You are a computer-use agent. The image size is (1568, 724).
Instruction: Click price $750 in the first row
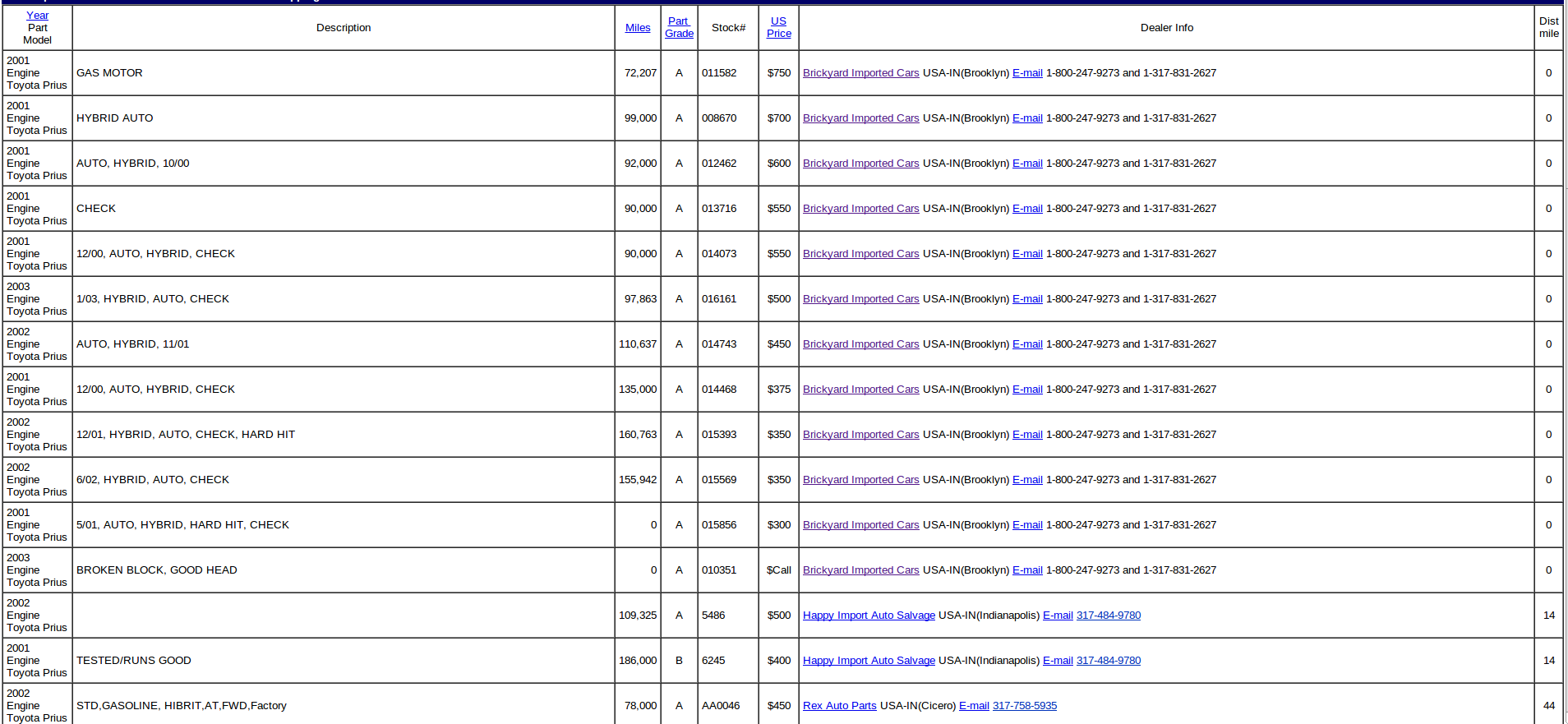pyautogui.click(x=779, y=73)
